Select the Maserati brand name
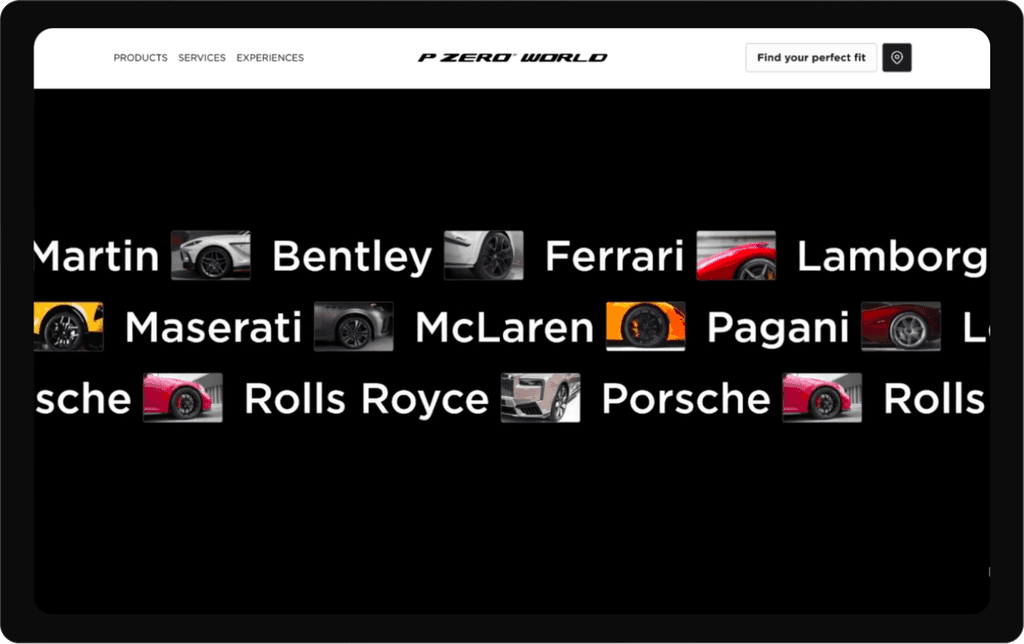Image resolution: width=1024 pixels, height=644 pixels. 213,327
